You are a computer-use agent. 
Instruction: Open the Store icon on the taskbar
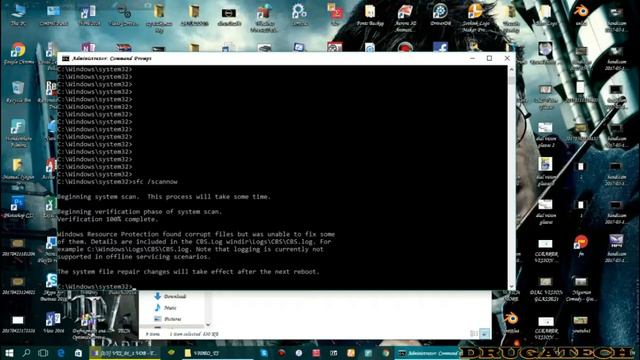78,353
